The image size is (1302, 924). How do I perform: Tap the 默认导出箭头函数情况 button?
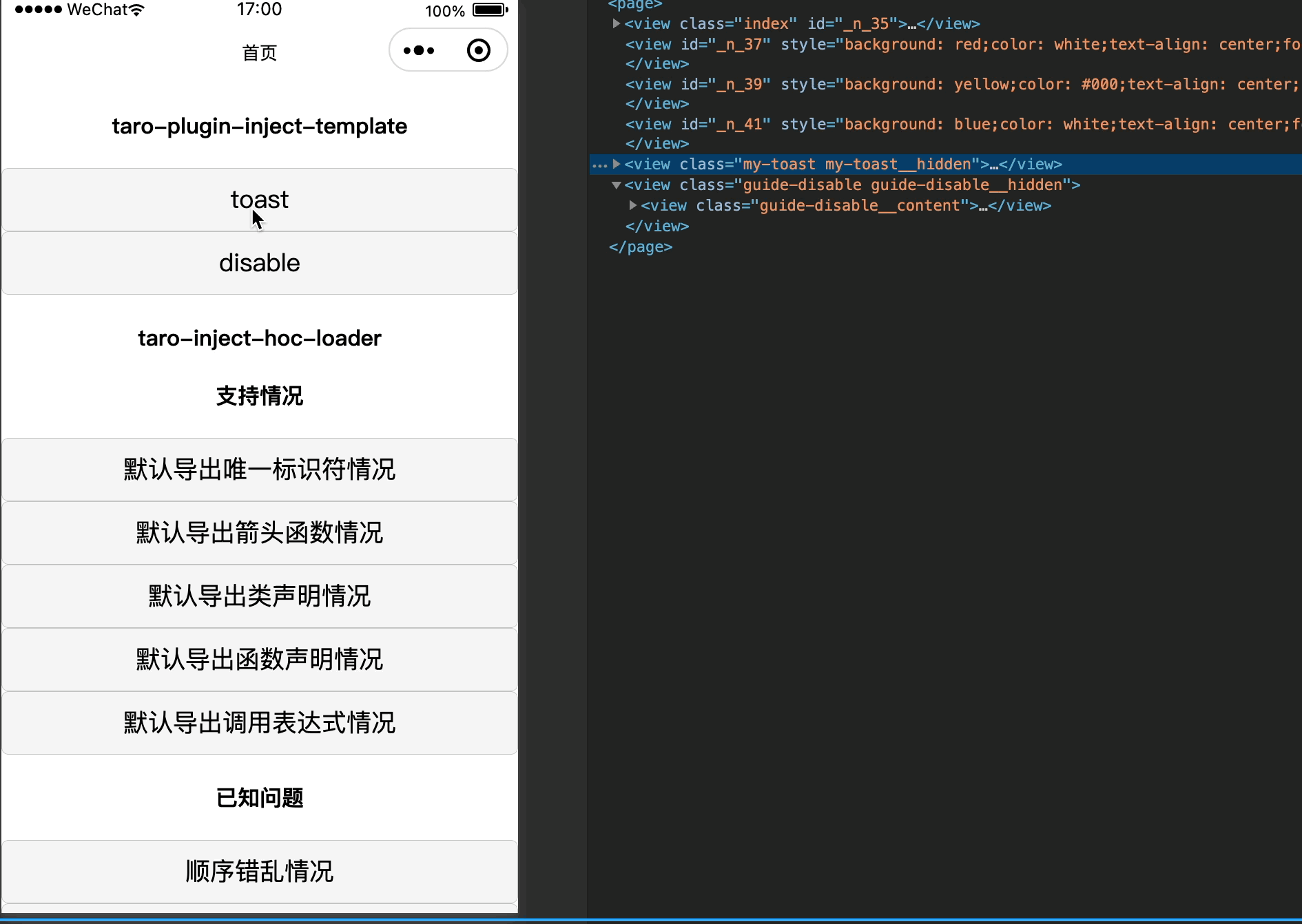260,533
